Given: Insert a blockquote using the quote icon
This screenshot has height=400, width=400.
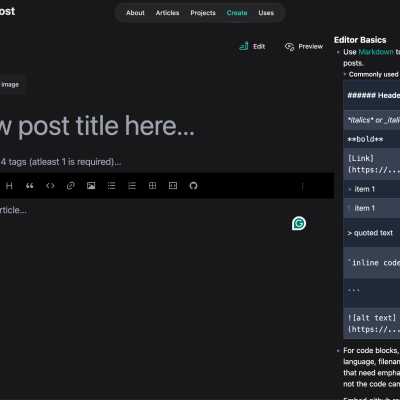Looking at the screenshot, I should (x=30, y=186).
